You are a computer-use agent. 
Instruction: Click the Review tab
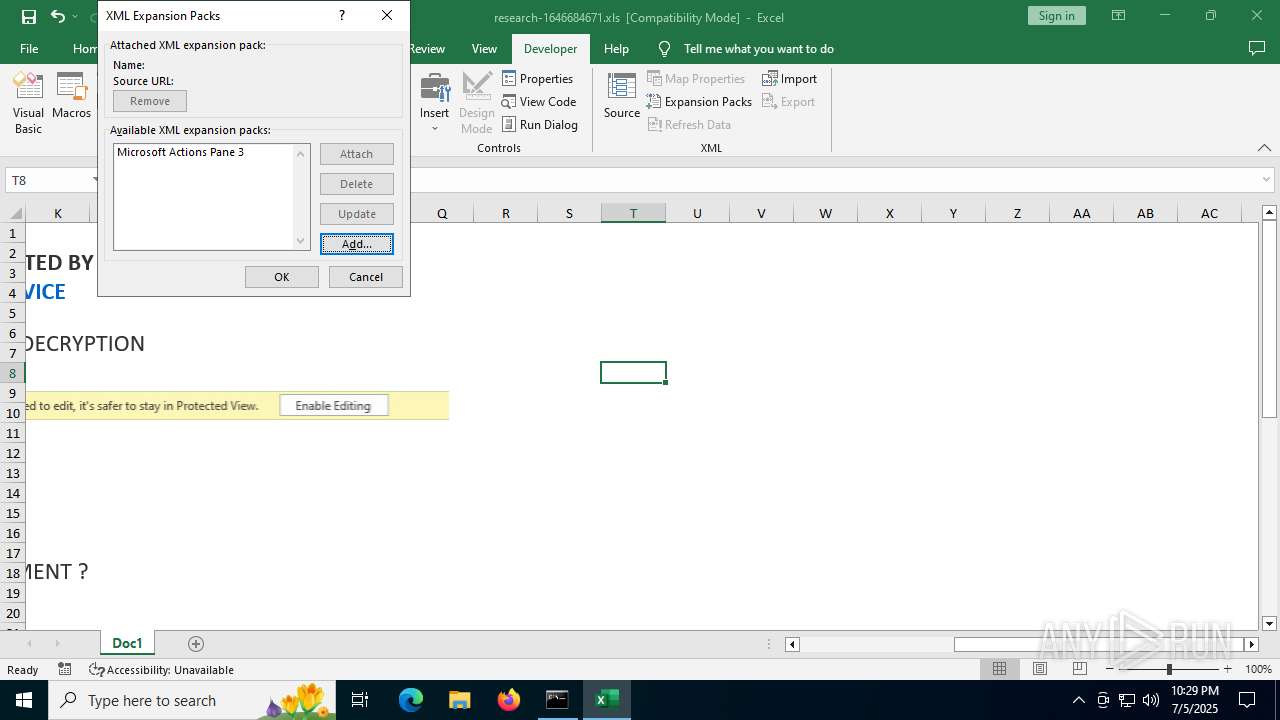427,48
